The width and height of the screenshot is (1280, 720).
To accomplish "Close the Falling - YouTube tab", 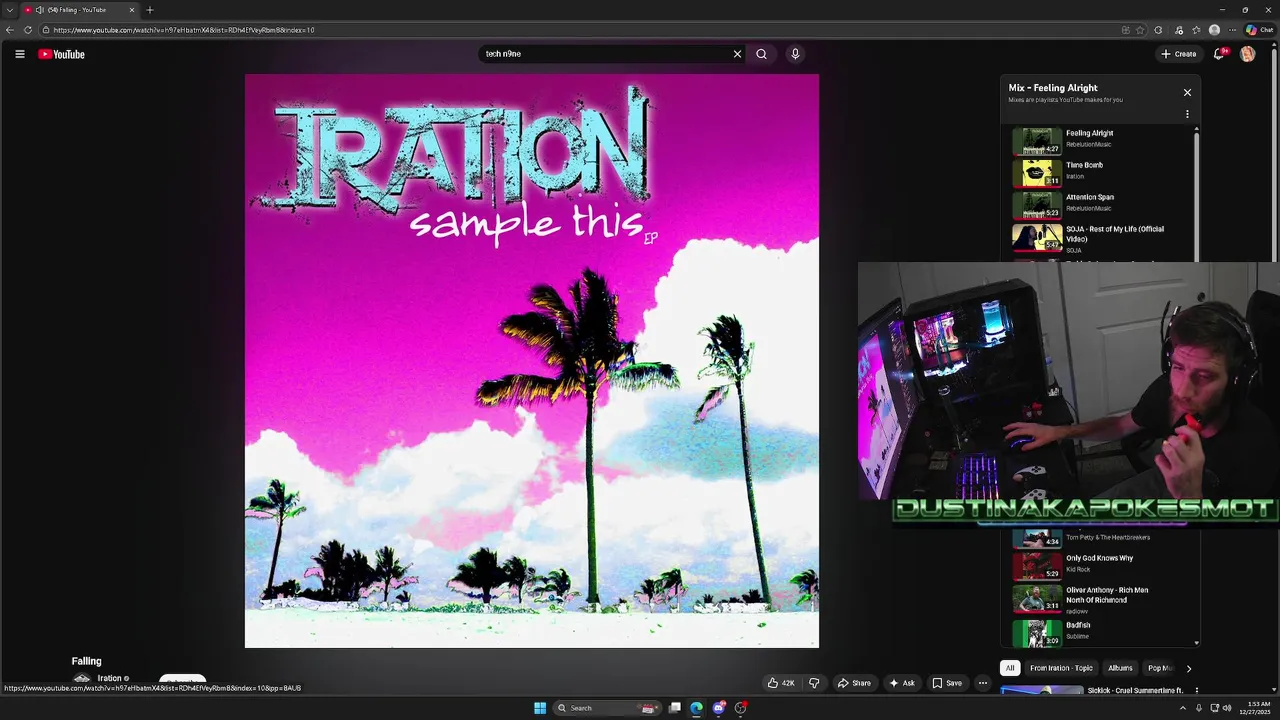I will coord(131,10).
